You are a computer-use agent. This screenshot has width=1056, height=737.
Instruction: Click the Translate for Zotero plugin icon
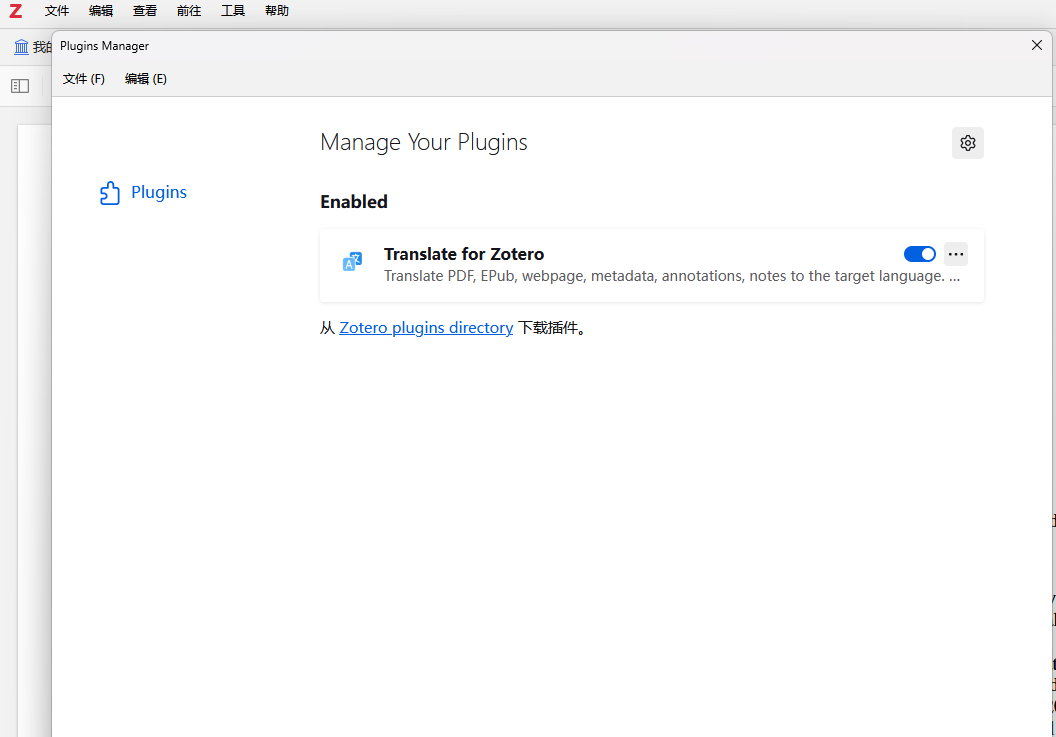(x=352, y=261)
